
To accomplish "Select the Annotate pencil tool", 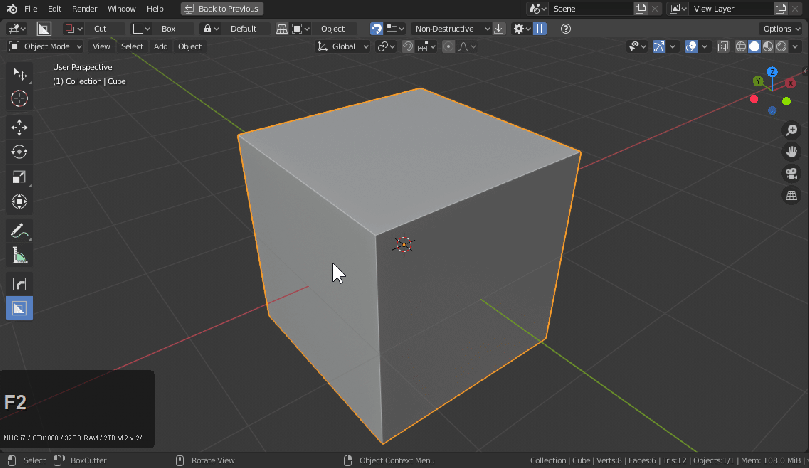I will (19, 231).
